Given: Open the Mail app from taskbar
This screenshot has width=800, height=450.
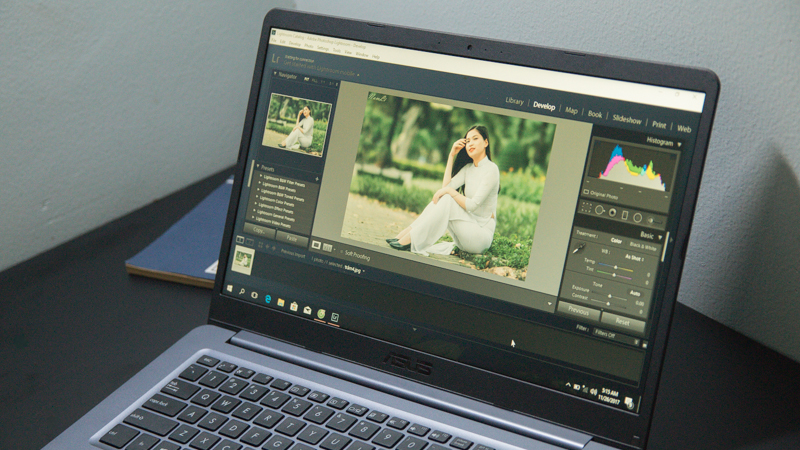Looking at the screenshot, I should tap(307, 310).
